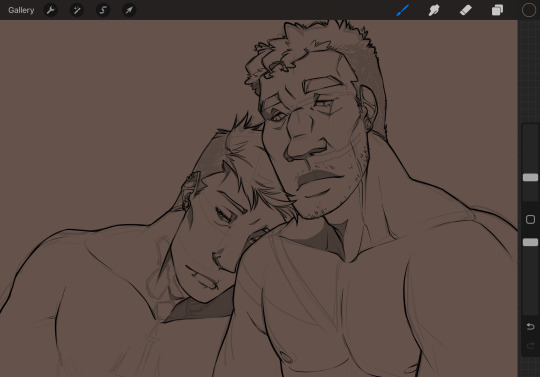Image resolution: width=540 pixels, height=377 pixels.
Task: Open the Actions wrench menu
Action: [51, 10]
